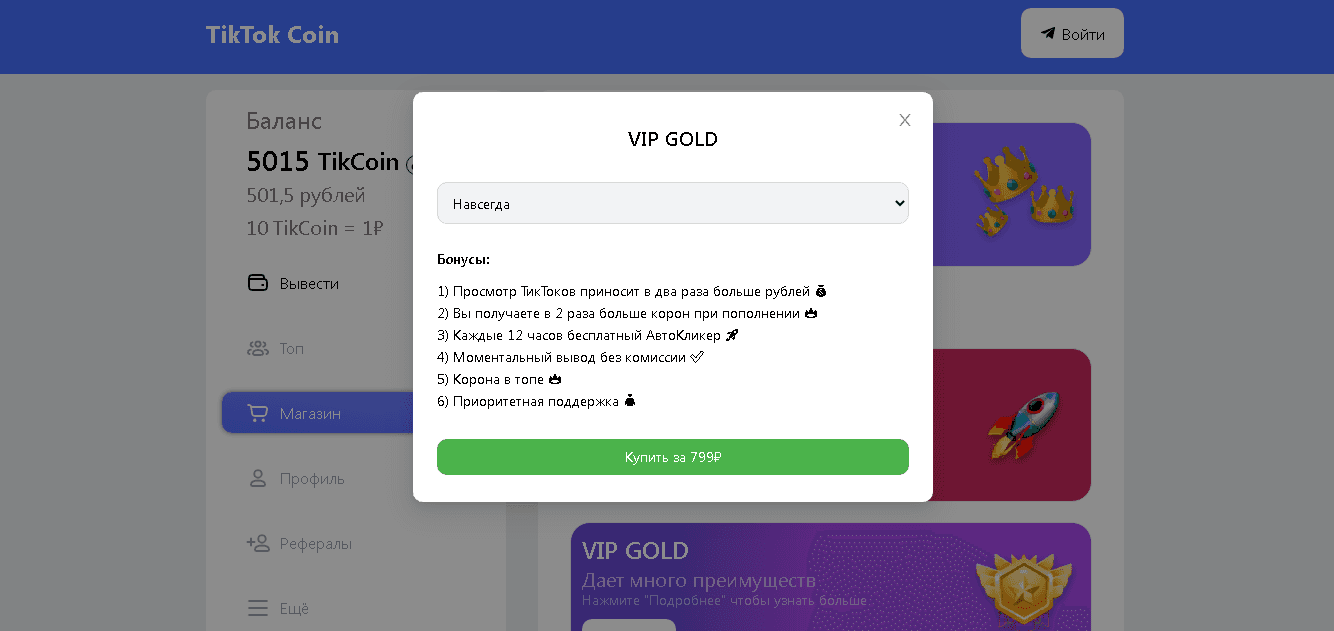Select the Рефералы menu item
The height and width of the screenshot is (631, 1334).
316,543
